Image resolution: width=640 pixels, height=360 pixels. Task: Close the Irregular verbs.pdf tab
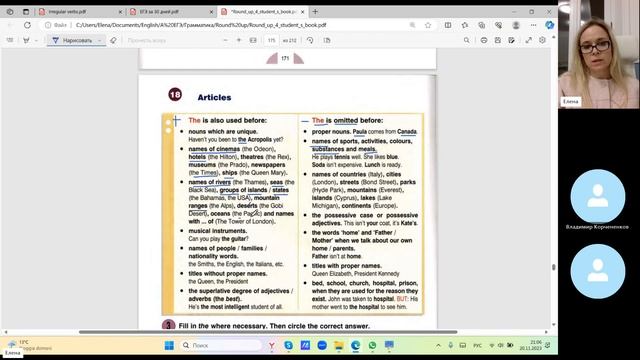point(120,12)
